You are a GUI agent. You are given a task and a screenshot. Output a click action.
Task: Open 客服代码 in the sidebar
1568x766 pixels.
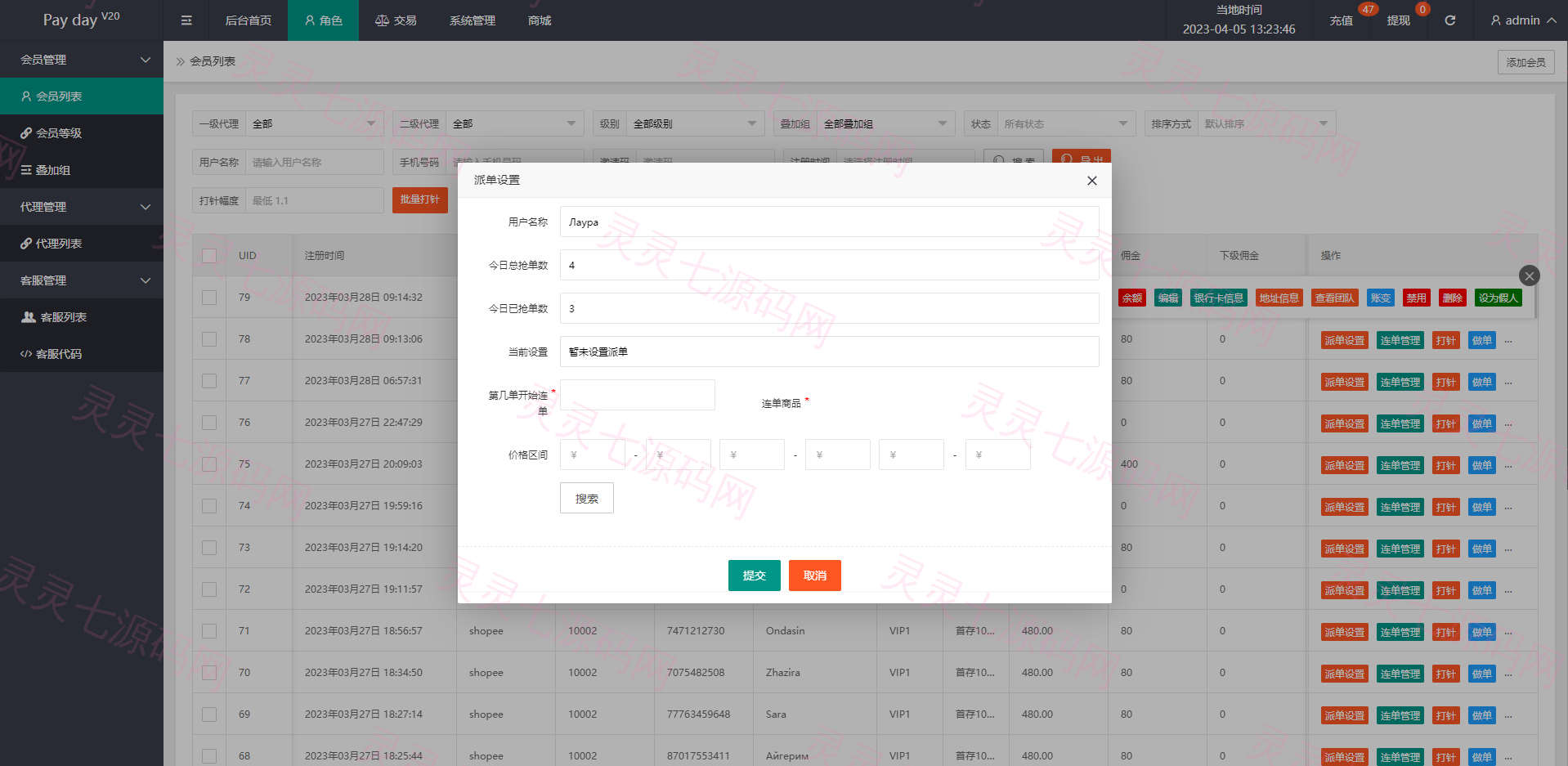pyautogui.click(x=82, y=354)
